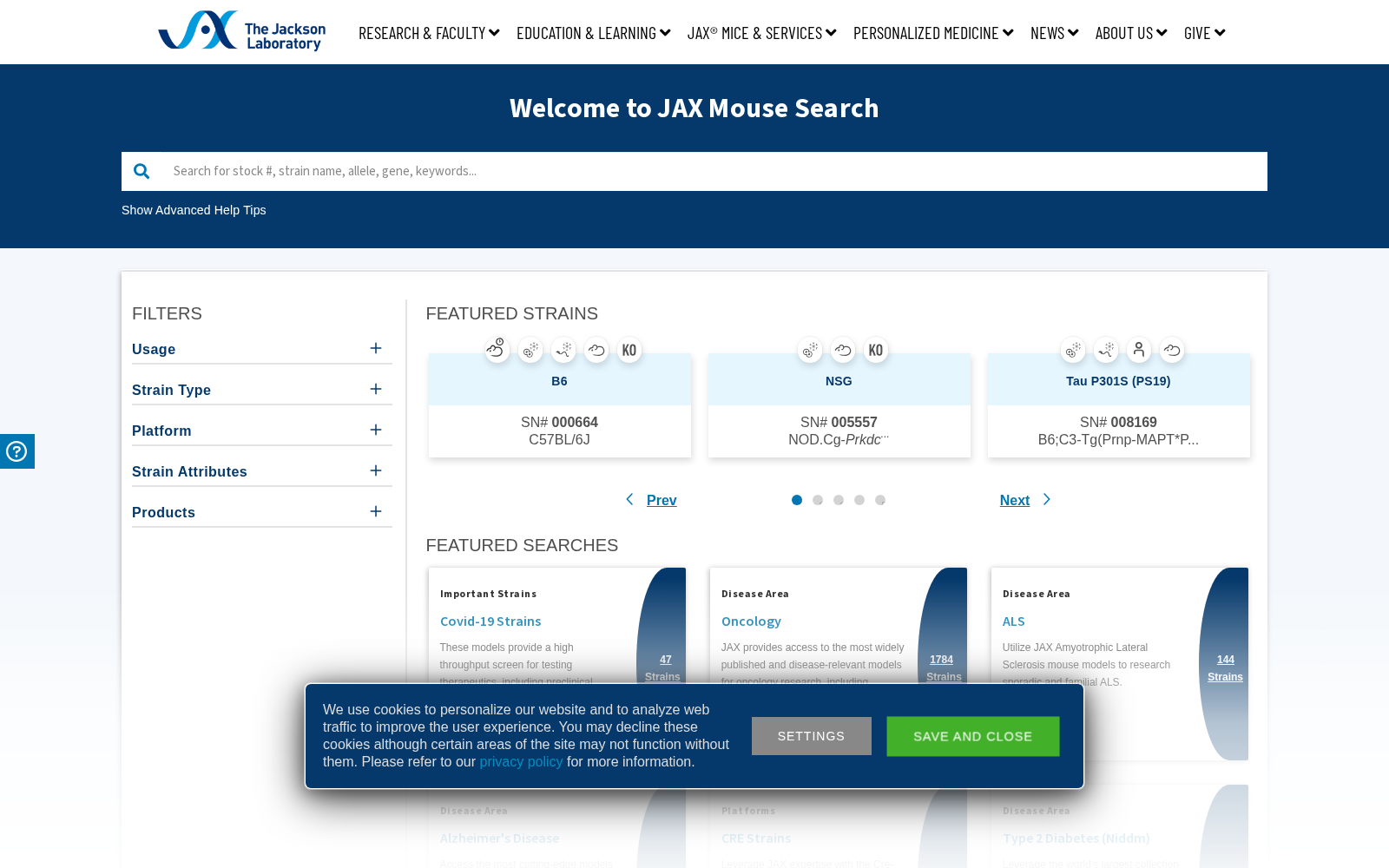Open the Tau P301S (PS19) strain title
The height and width of the screenshot is (868, 1389).
pos(1118,381)
